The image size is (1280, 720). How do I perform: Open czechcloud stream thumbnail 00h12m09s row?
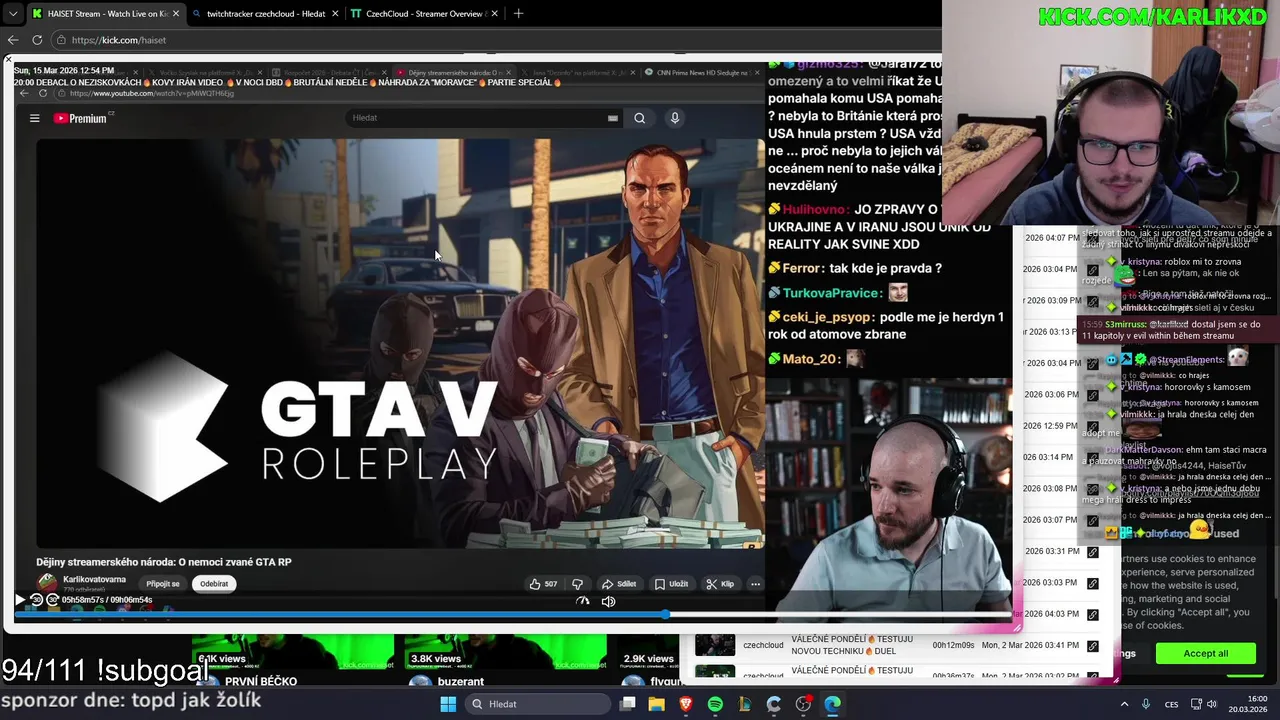point(715,645)
